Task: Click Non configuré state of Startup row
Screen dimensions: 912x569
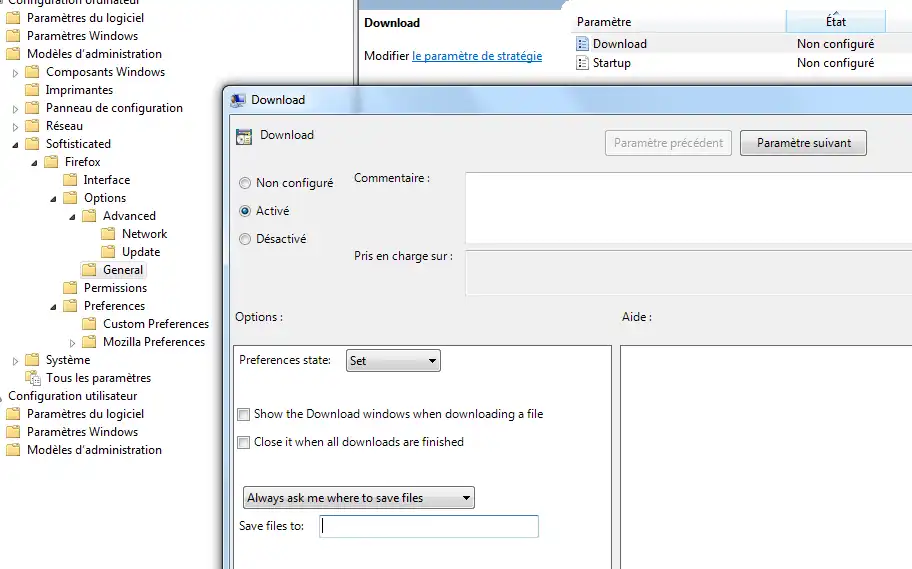Action: (835, 63)
